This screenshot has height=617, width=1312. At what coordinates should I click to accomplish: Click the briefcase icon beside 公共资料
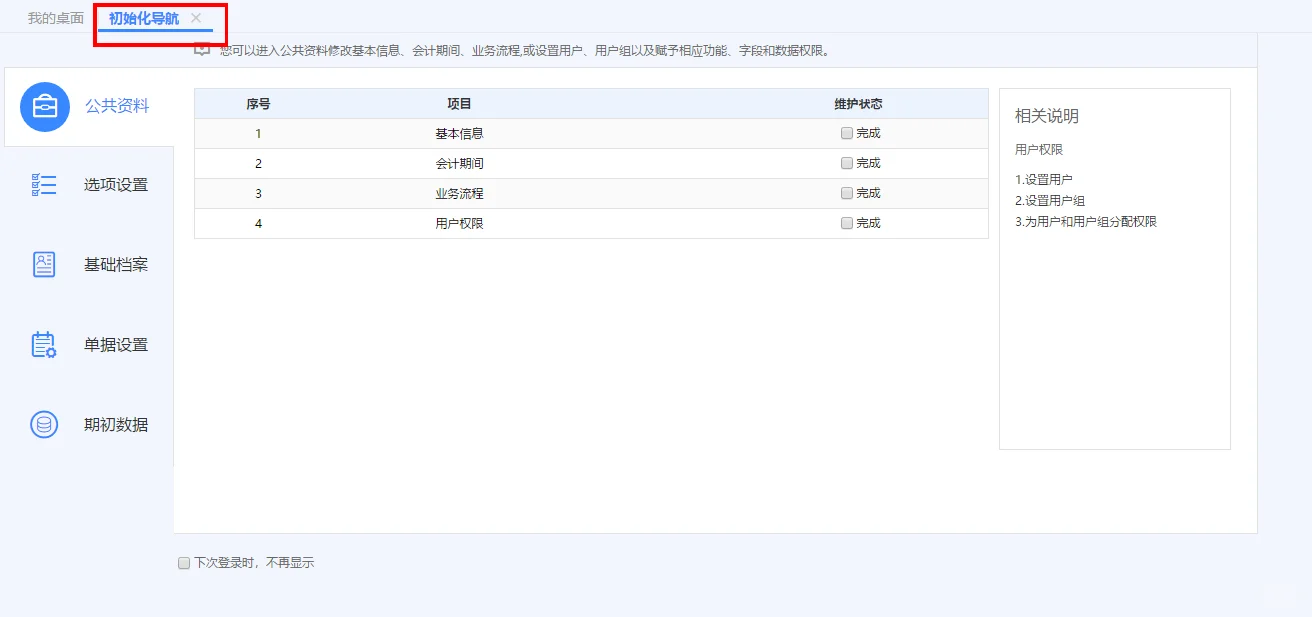coord(42,106)
